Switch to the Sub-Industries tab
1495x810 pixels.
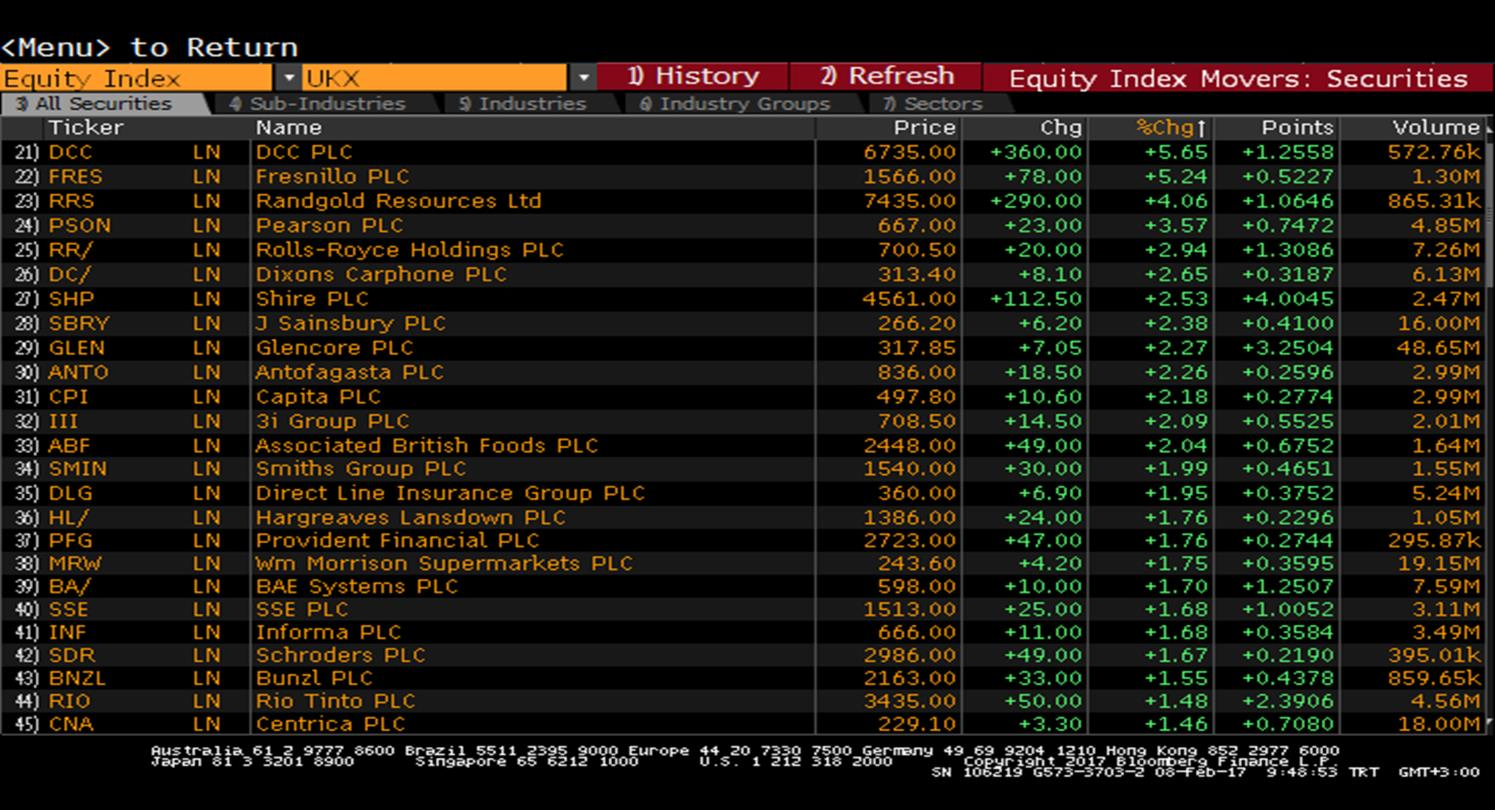[318, 104]
